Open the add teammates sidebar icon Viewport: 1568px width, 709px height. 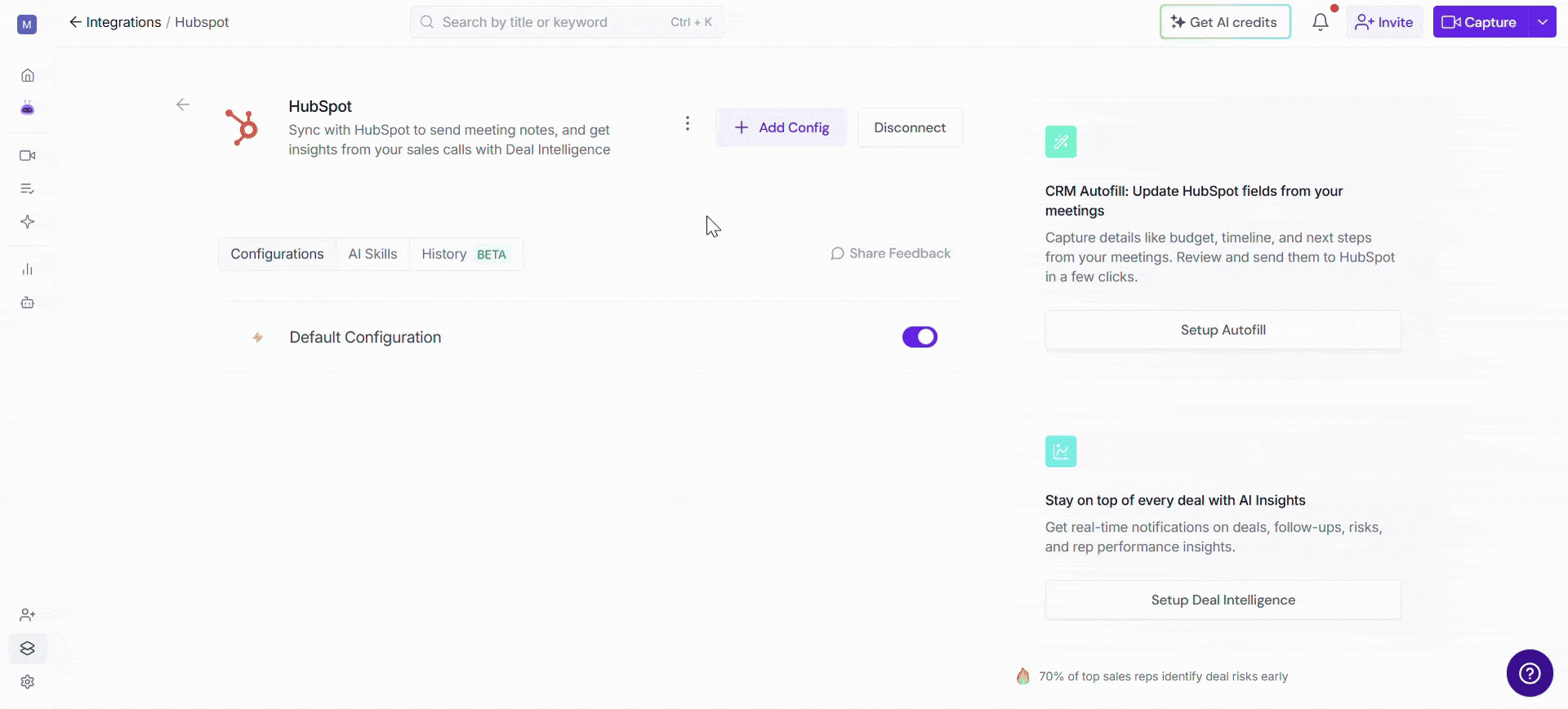pyautogui.click(x=28, y=615)
